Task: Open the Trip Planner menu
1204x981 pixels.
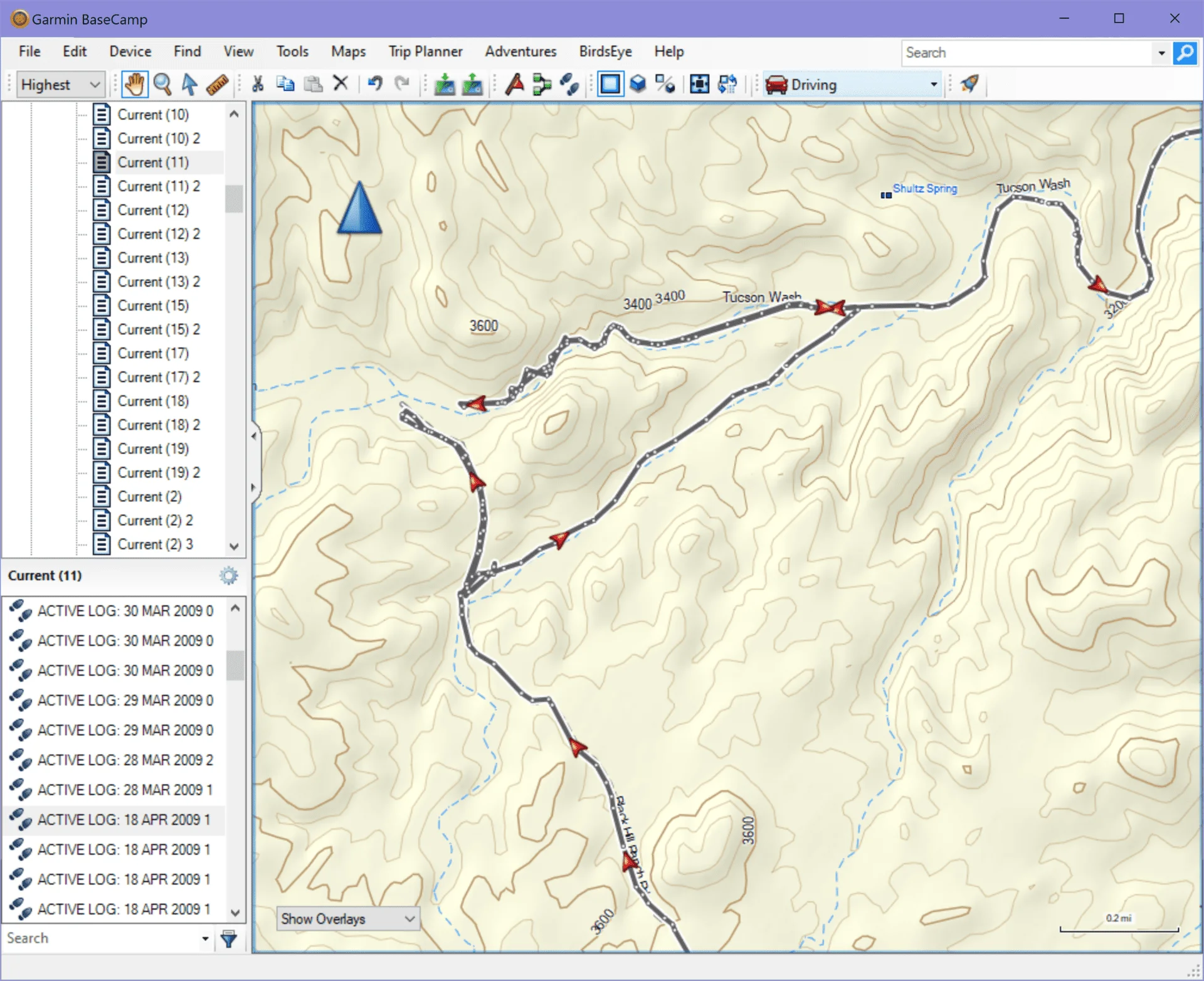Action: tap(425, 51)
